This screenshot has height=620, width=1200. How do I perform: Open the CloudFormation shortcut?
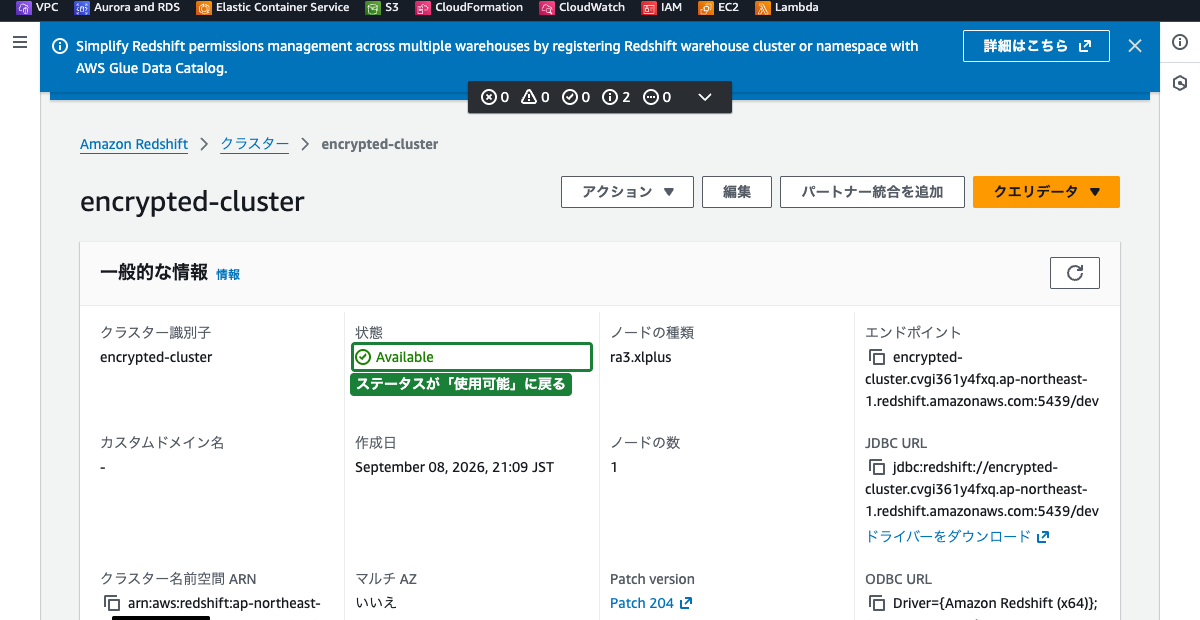pos(469,8)
